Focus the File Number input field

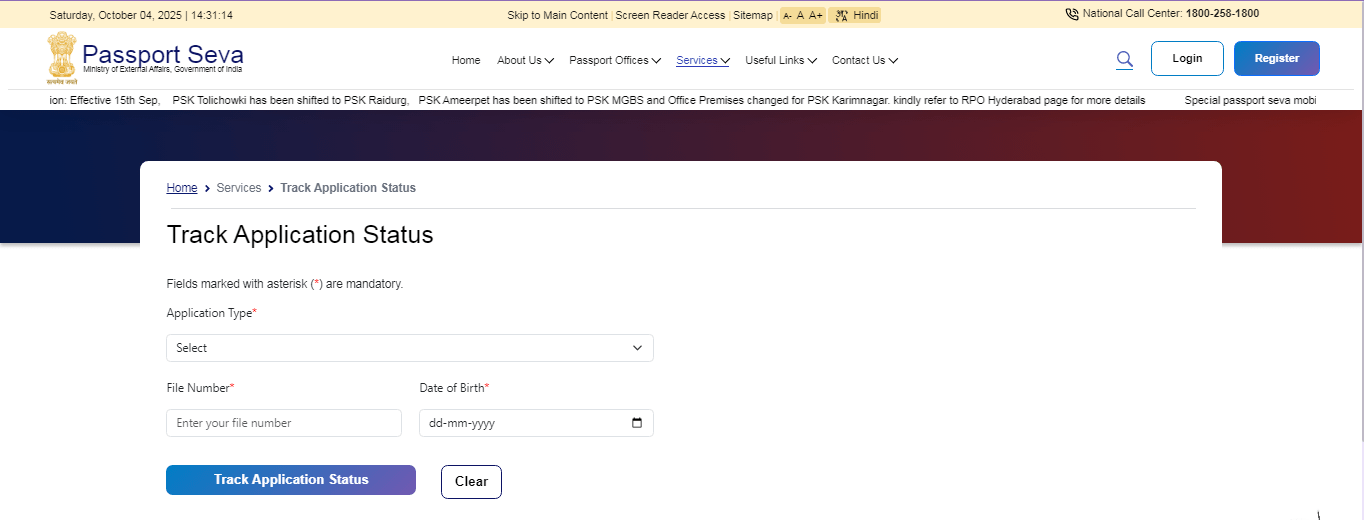point(284,423)
